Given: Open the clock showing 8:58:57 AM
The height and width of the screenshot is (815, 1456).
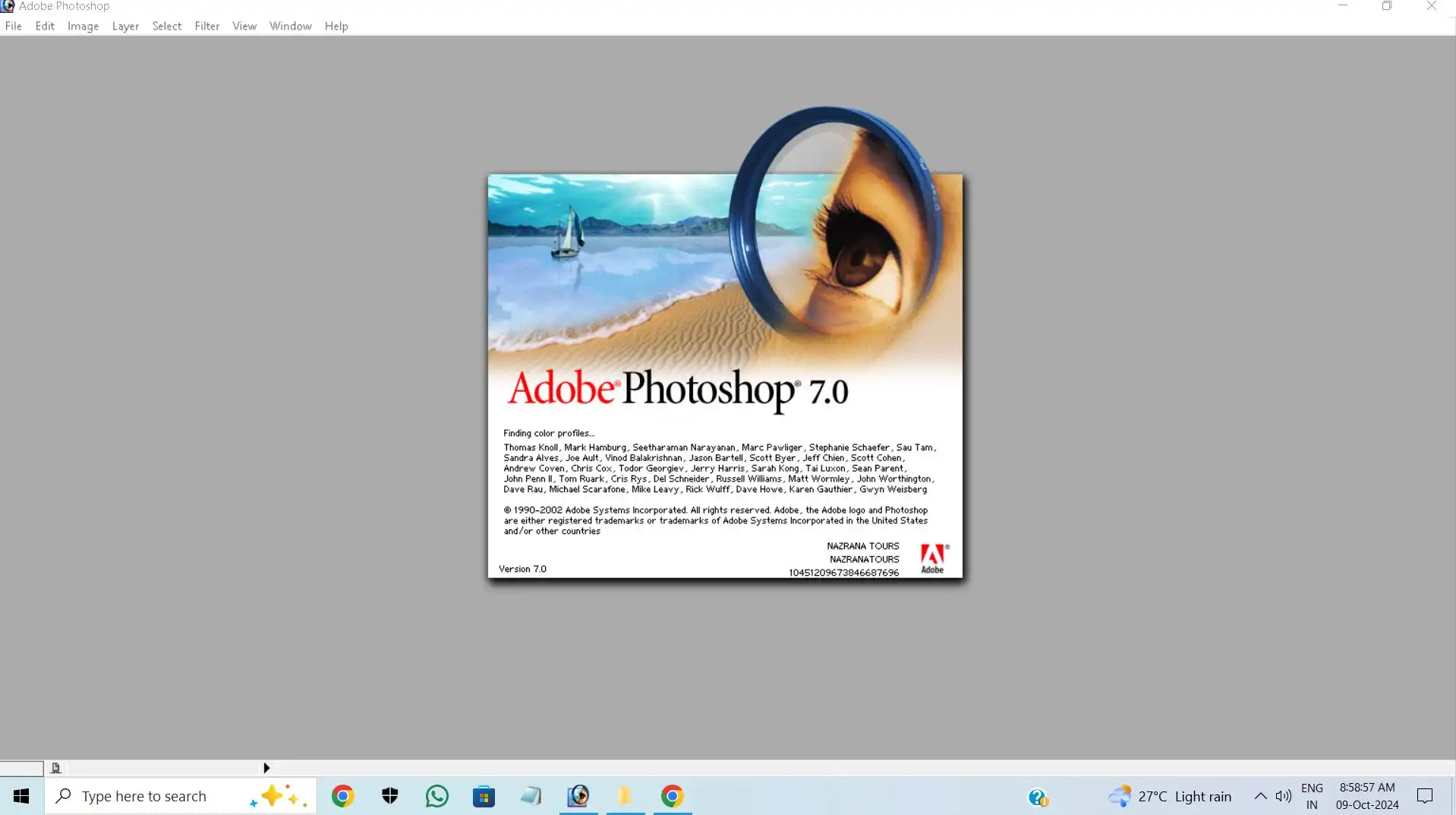Looking at the screenshot, I should pos(1367,796).
